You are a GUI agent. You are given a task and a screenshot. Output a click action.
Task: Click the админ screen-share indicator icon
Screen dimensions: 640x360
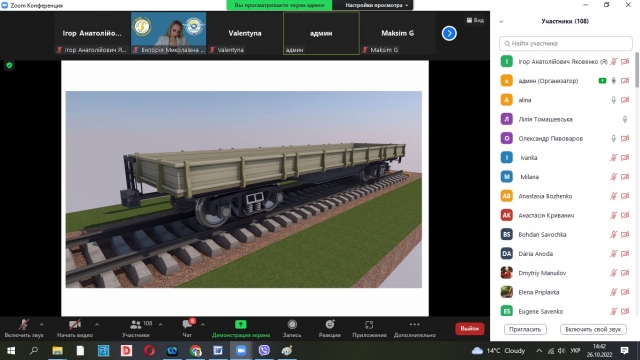602,81
